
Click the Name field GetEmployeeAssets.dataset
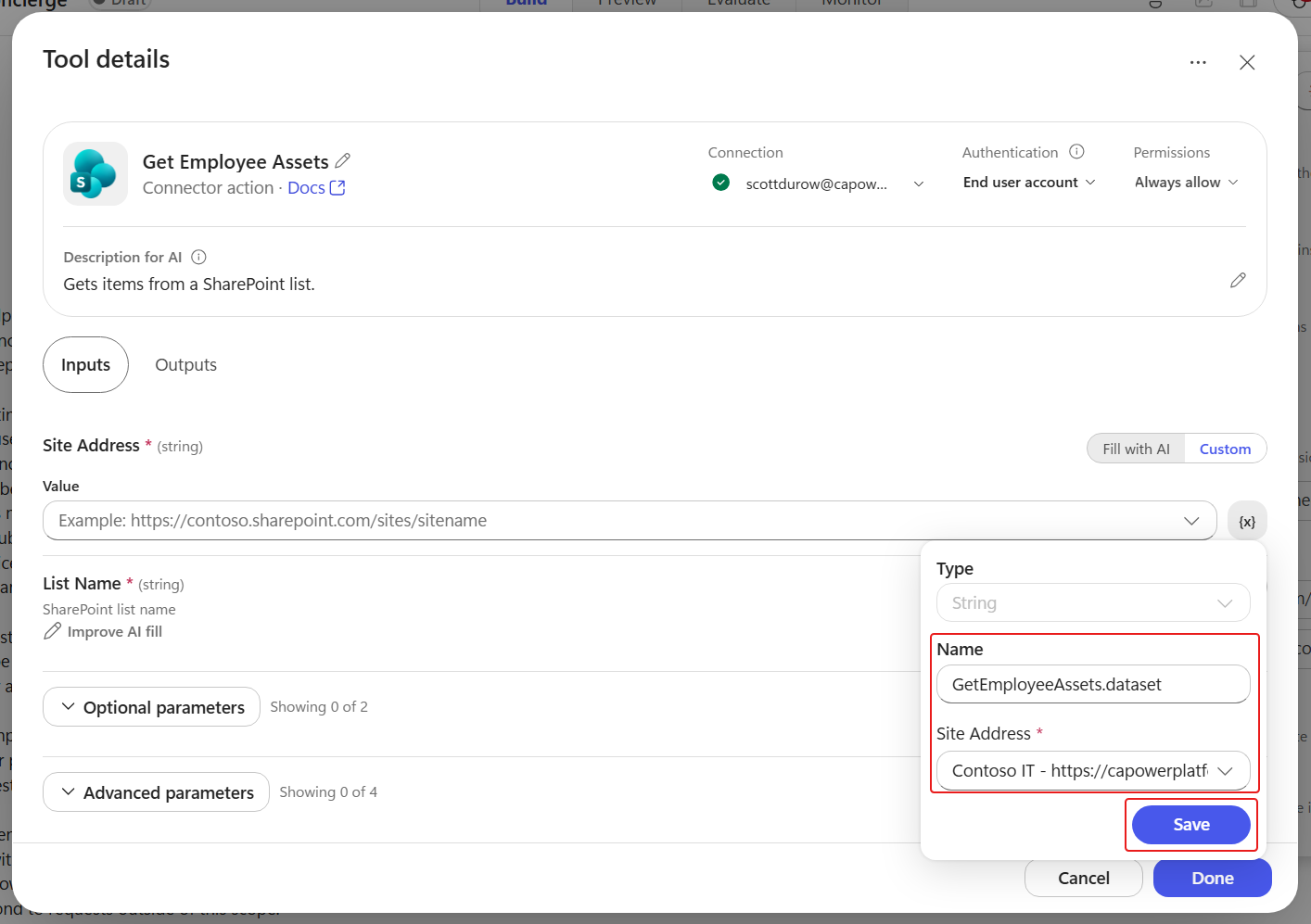[1093, 684]
